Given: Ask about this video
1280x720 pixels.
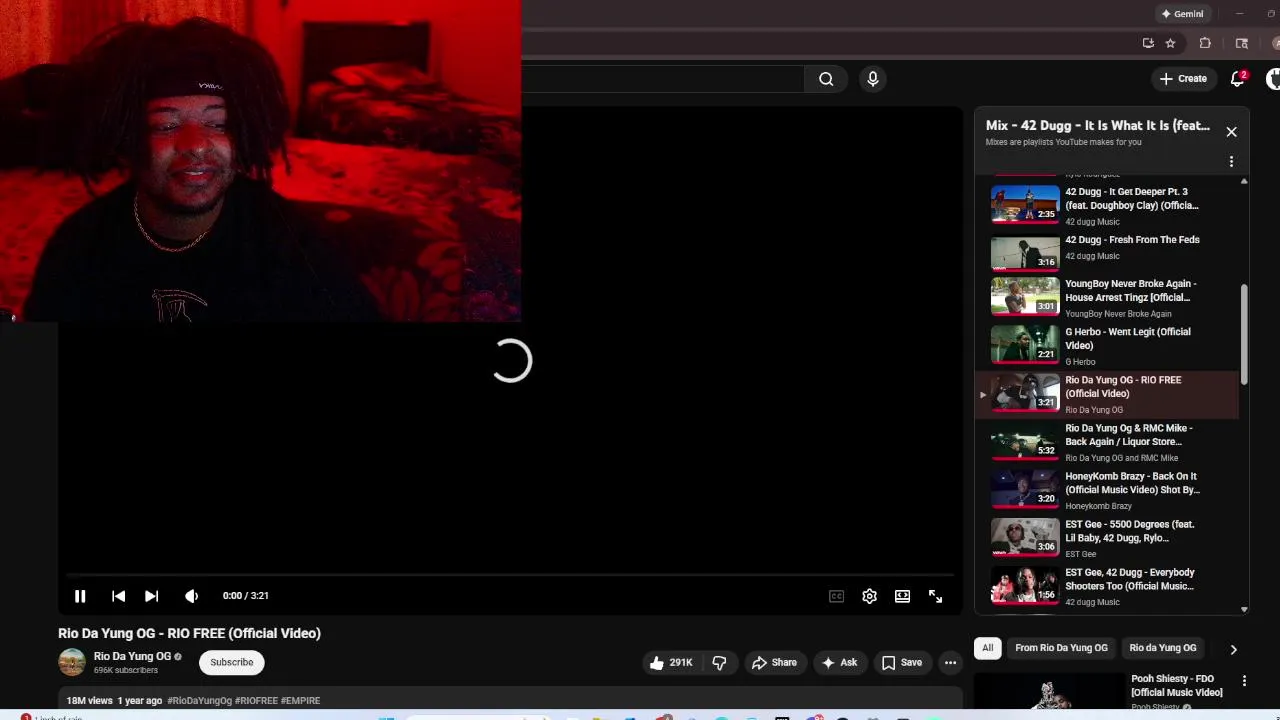Looking at the screenshot, I should [x=840, y=662].
